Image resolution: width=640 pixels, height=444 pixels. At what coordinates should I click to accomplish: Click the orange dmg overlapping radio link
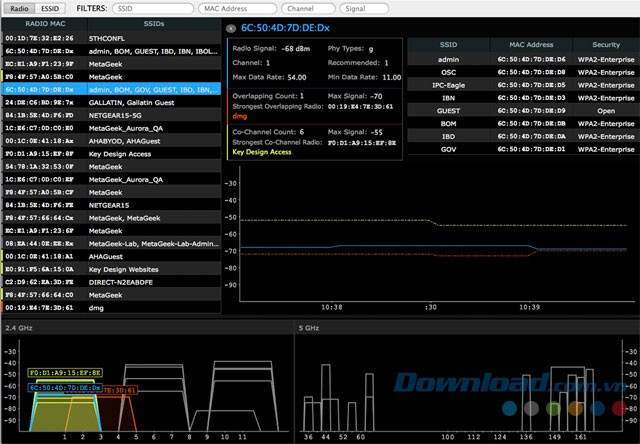(x=240, y=118)
